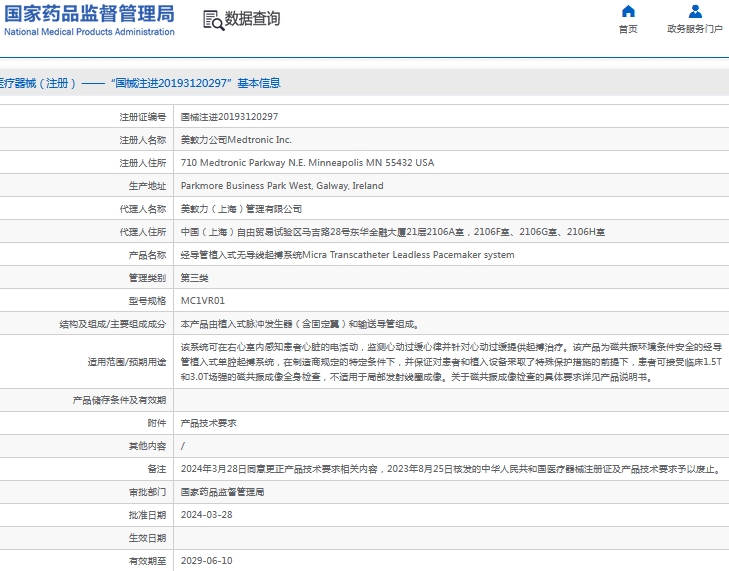Click the 备注 row label
This screenshot has height=571, width=729.
157,469
